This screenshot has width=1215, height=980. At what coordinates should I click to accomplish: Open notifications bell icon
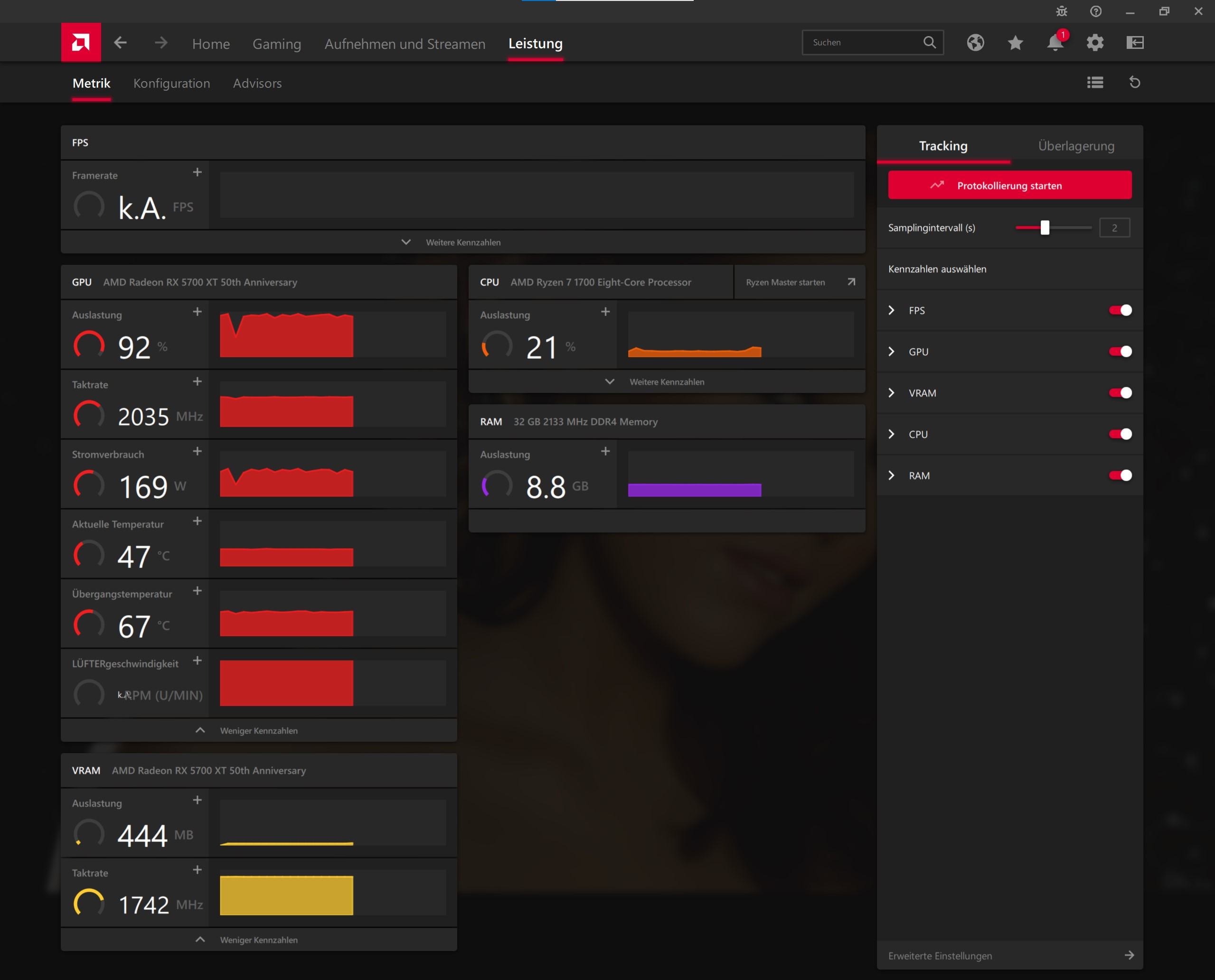coord(1055,43)
